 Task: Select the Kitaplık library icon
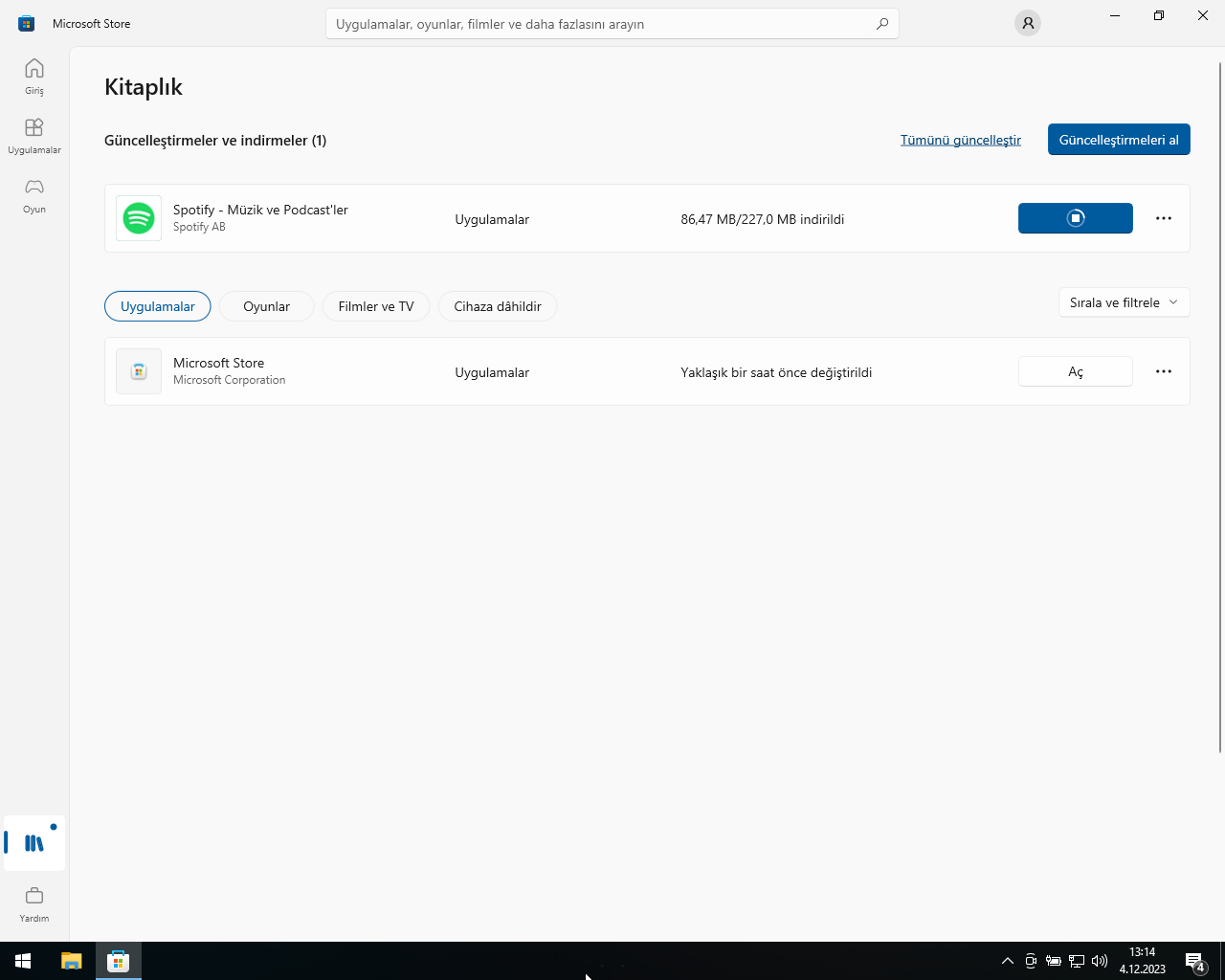click(x=34, y=843)
